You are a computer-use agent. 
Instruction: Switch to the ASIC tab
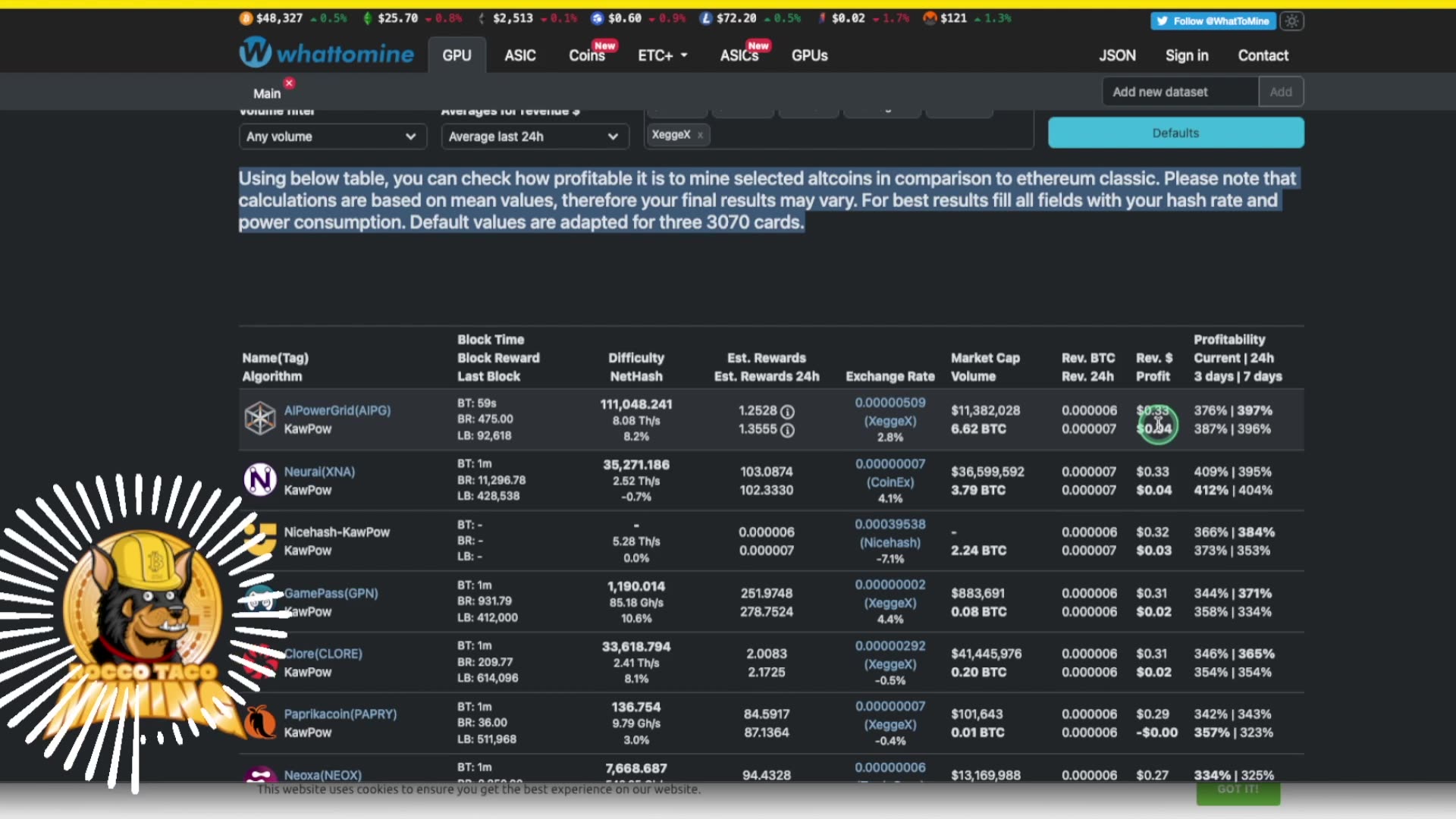(520, 55)
